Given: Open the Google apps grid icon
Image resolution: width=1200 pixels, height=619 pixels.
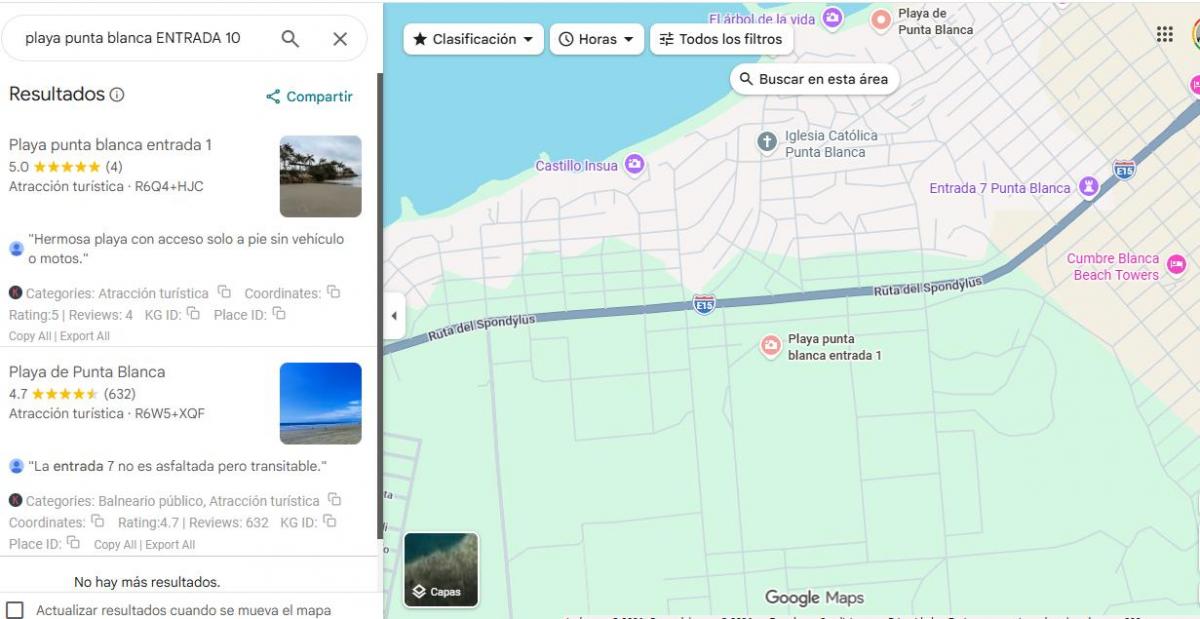Looking at the screenshot, I should tap(1165, 34).
